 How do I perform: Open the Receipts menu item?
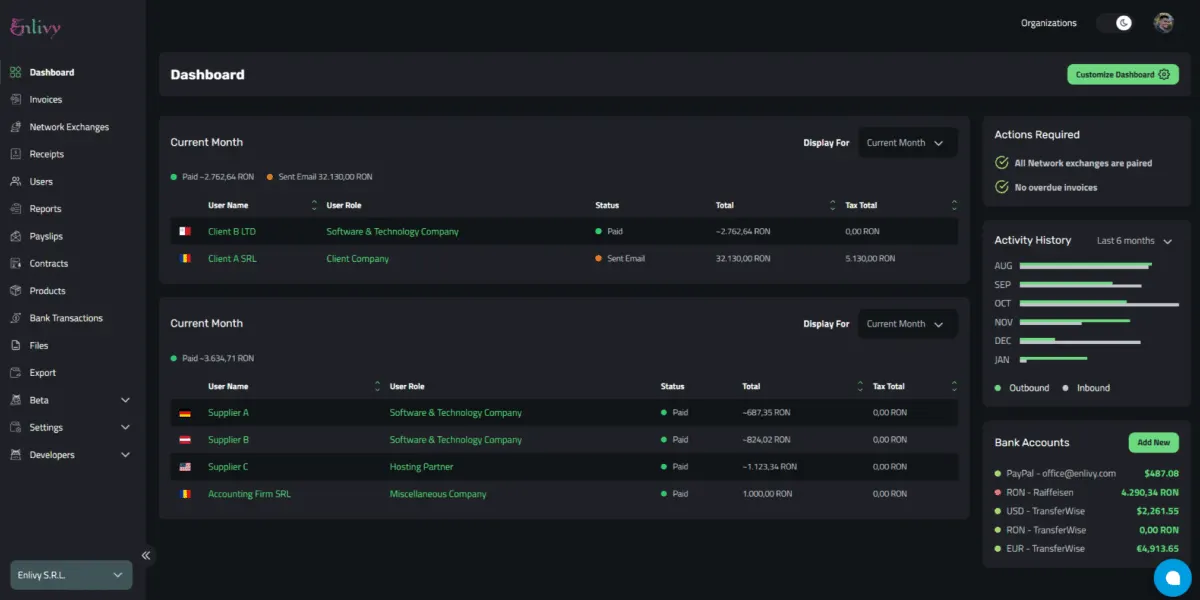47,154
